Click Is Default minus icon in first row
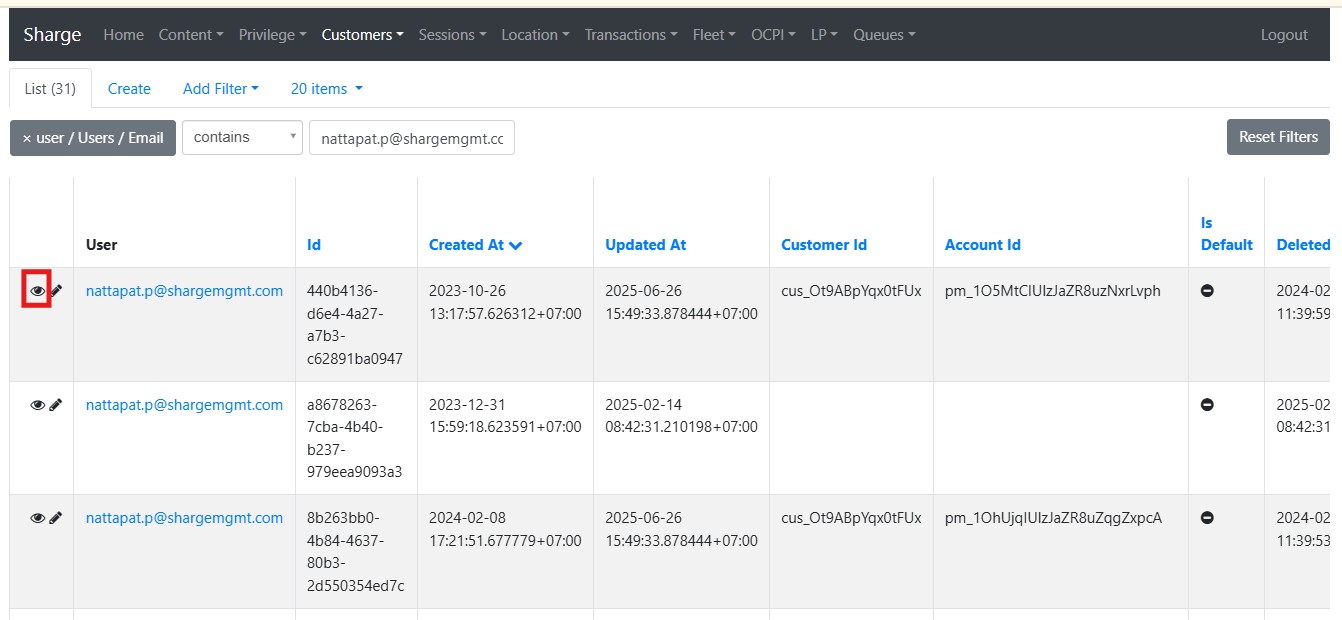The width and height of the screenshot is (1342, 620). click(x=1207, y=291)
